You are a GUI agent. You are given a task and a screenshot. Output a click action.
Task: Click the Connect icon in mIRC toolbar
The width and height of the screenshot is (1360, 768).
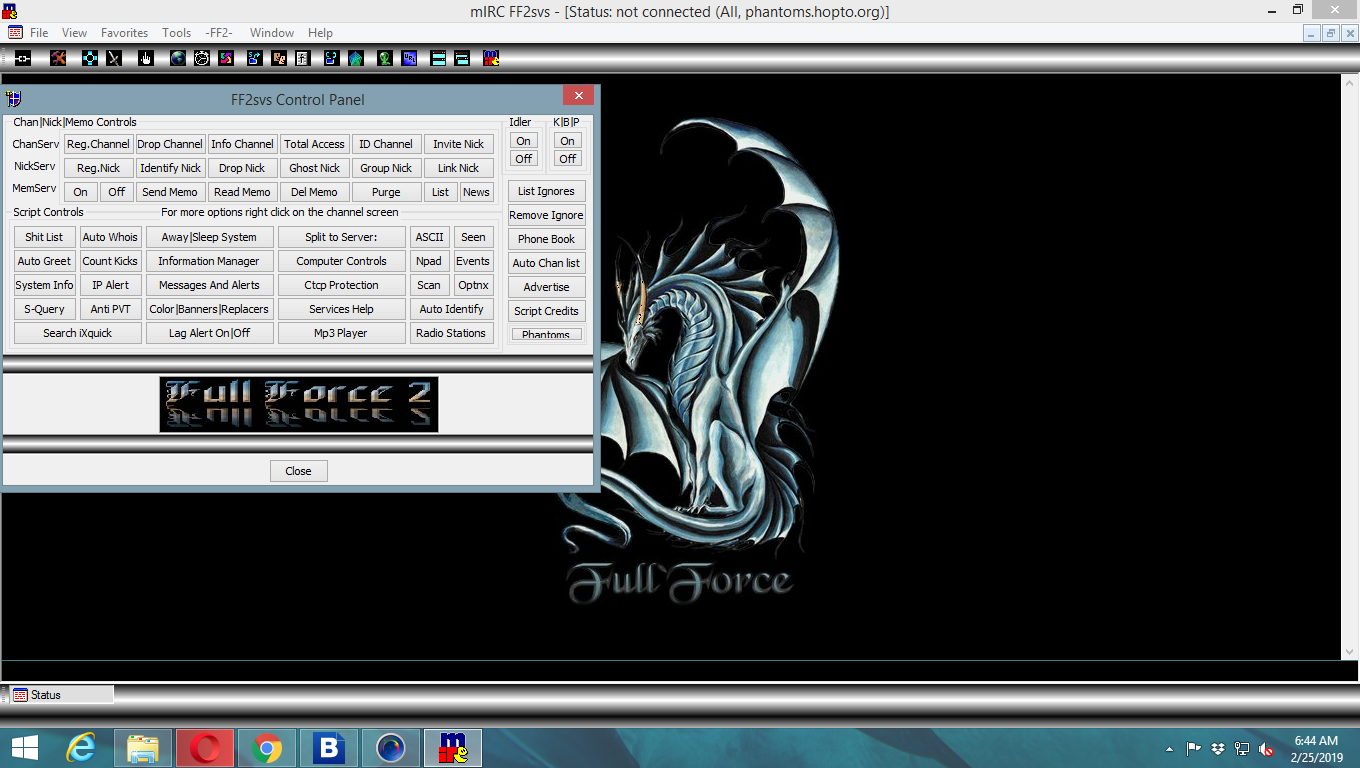coord(22,58)
